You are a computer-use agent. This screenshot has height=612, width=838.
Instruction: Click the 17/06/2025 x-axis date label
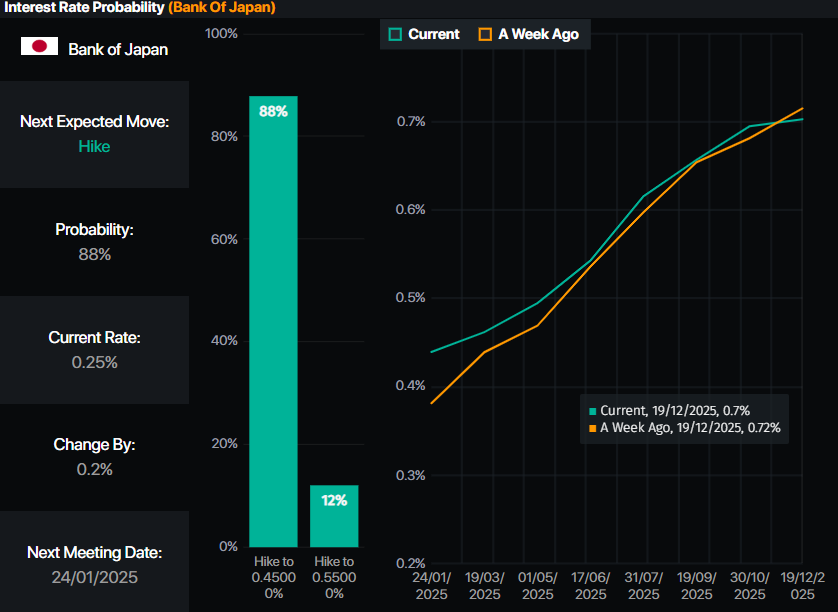[591, 585]
